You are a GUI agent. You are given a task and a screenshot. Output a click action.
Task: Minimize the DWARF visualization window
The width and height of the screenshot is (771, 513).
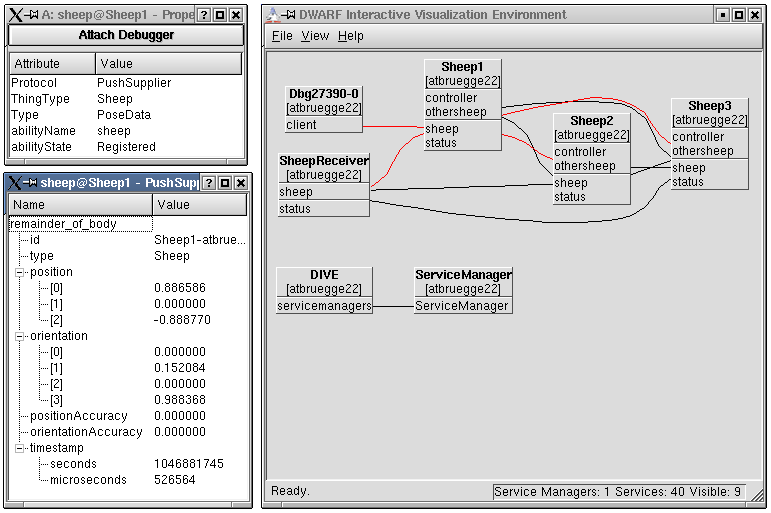point(722,15)
